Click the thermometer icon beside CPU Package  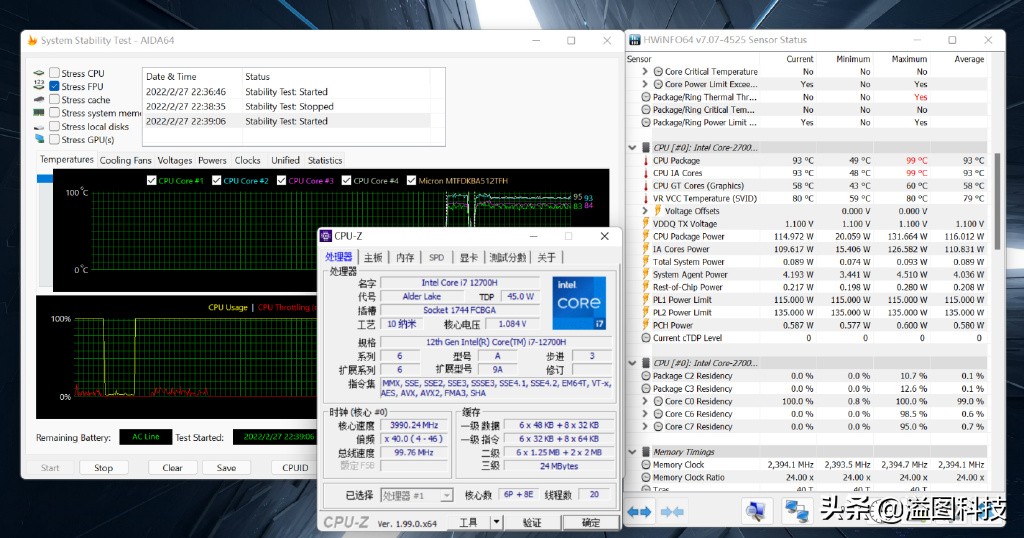pyautogui.click(x=646, y=160)
